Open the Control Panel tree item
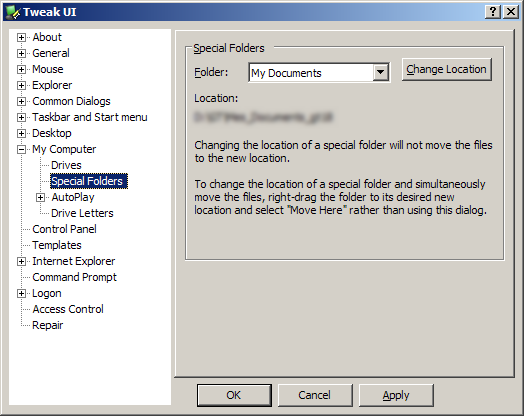The width and height of the screenshot is (524, 416). click(x=64, y=229)
